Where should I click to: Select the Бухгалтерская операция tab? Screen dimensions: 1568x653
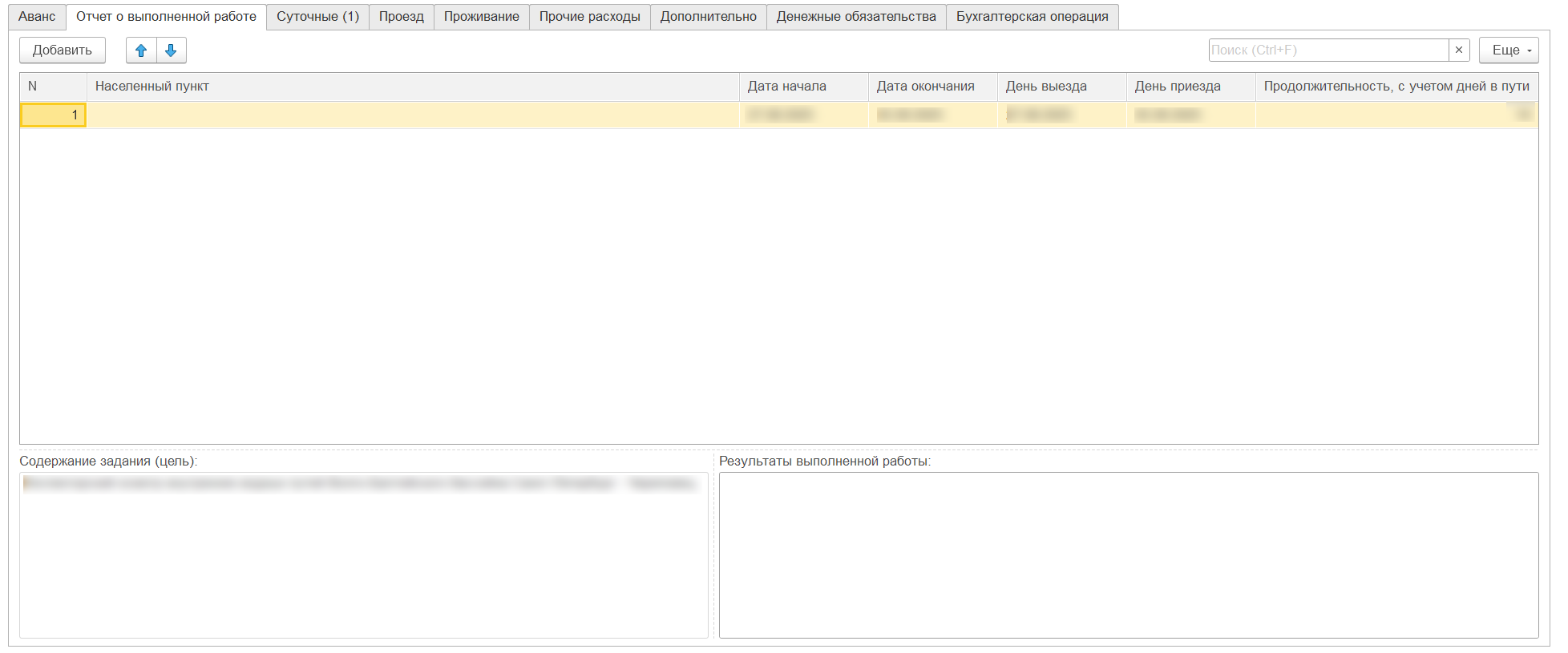1032,17
